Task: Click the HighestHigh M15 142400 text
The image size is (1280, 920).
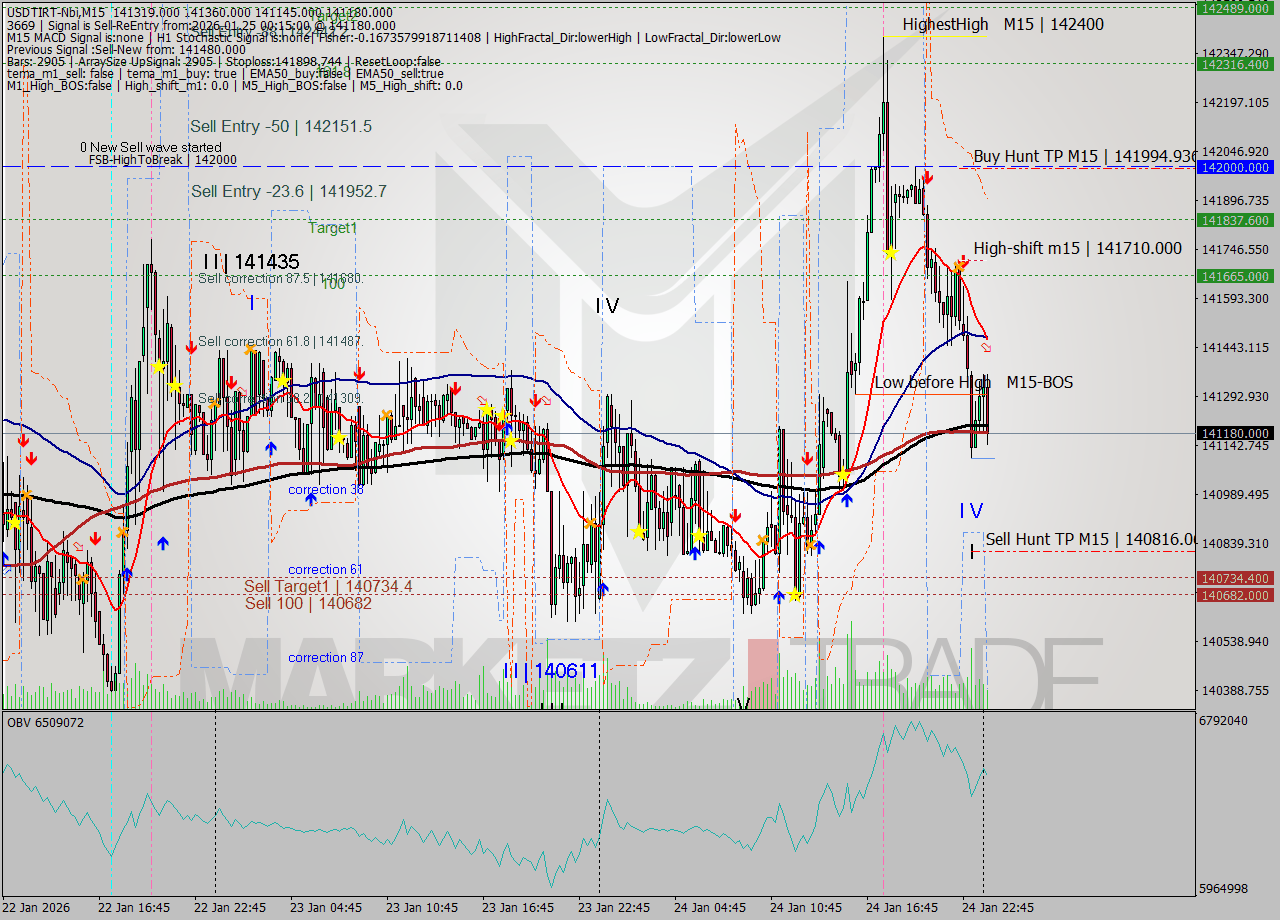Action: pyautogui.click(x=990, y=24)
